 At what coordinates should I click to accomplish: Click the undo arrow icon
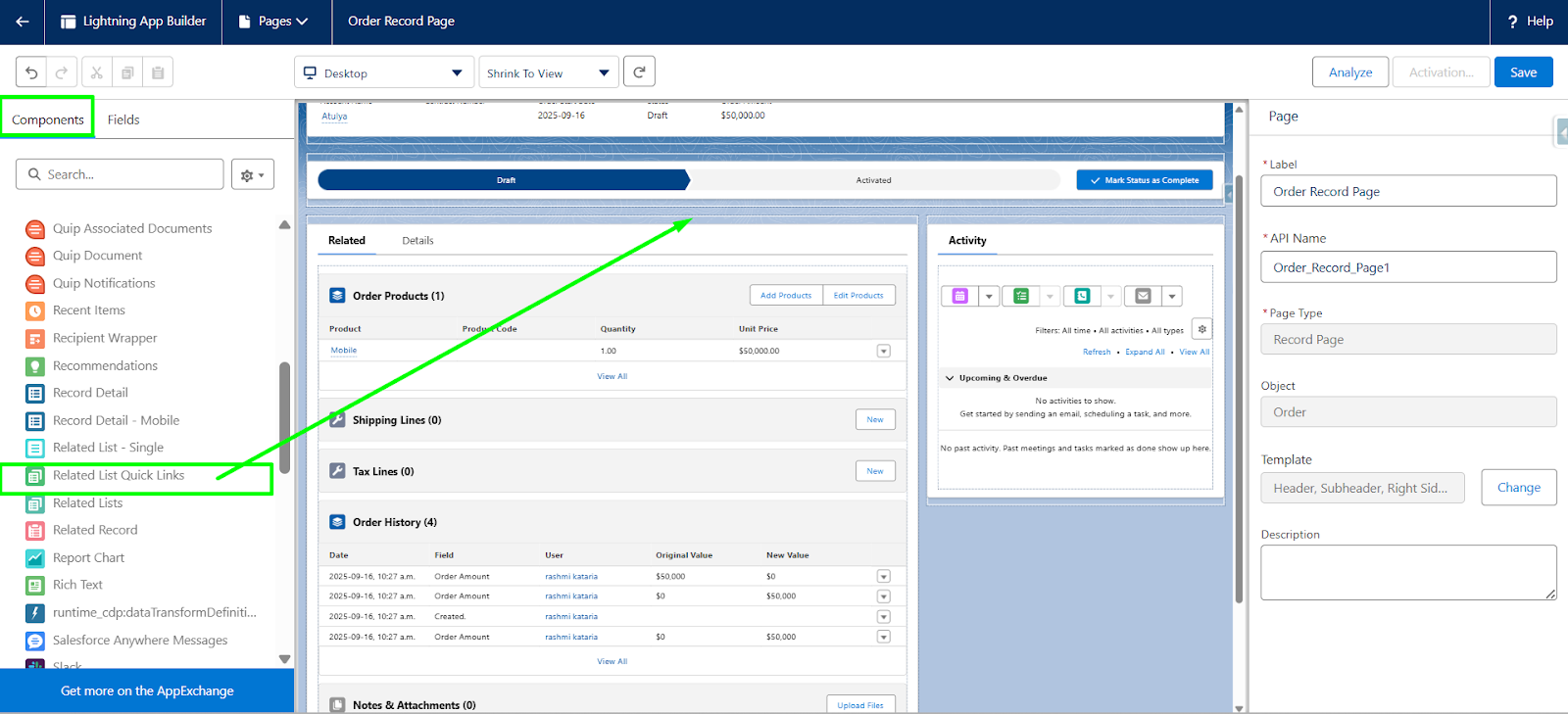pyautogui.click(x=31, y=72)
